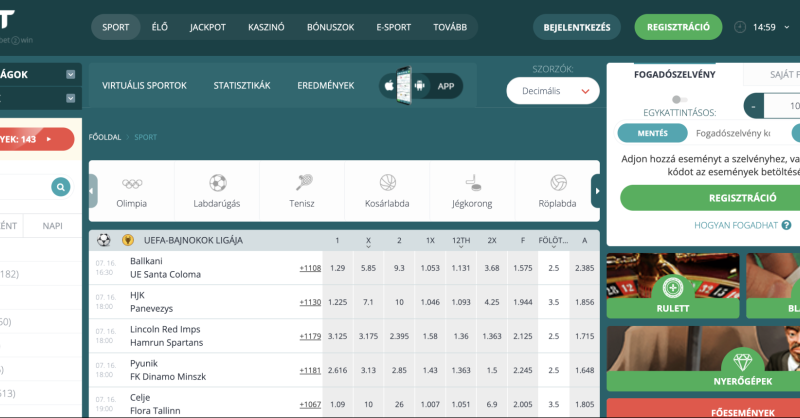Click the red events counter 143 button
The width and height of the screenshot is (800, 418).
(x=36, y=139)
